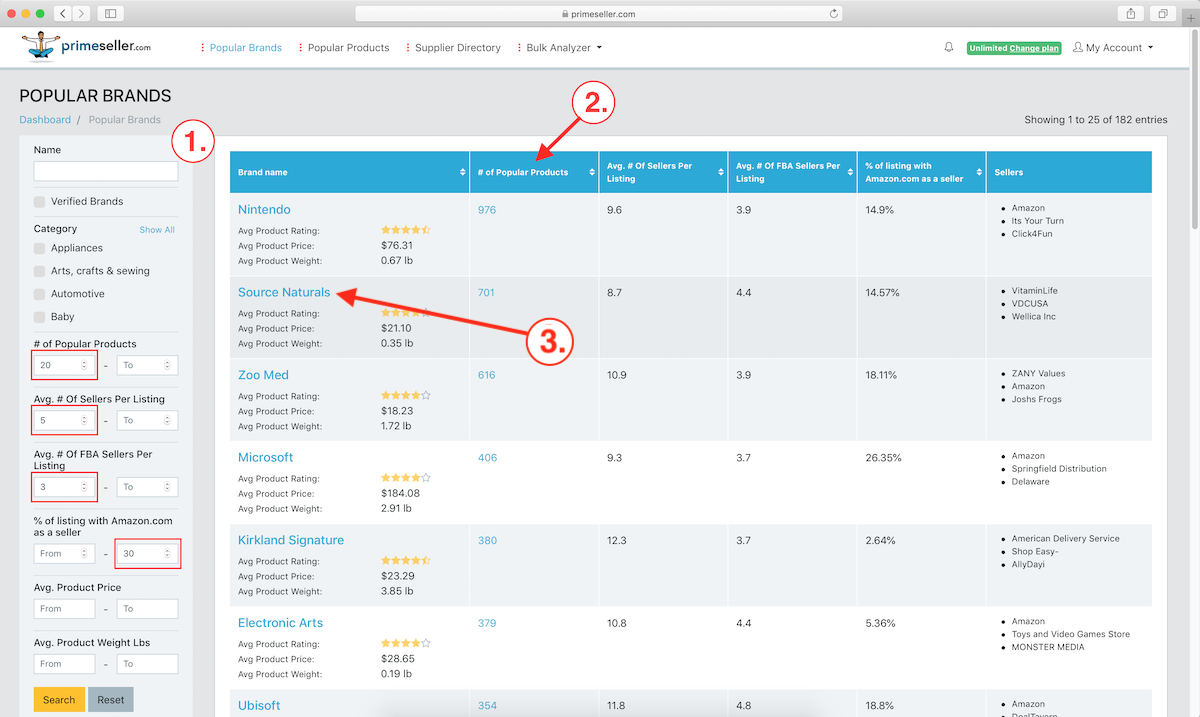Toggle the Safari sidebar button
This screenshot has width=1200, height=717.
click(109, 13)
